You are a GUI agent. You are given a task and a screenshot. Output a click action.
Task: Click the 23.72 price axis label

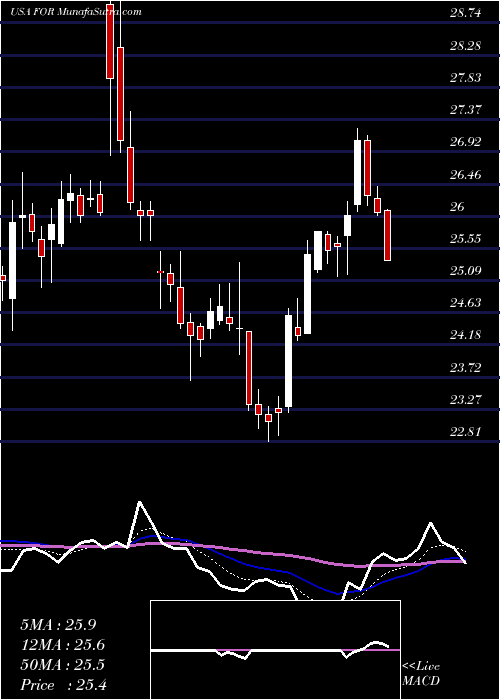466,367
